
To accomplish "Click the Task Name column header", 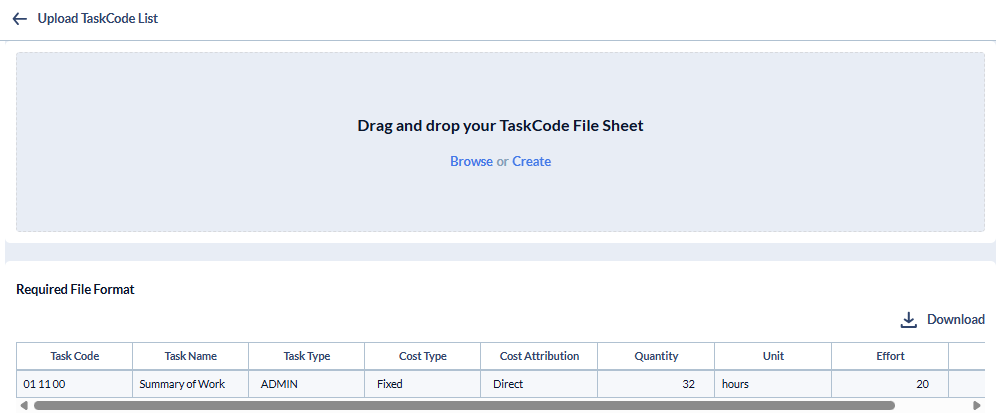I will (190, 356).
